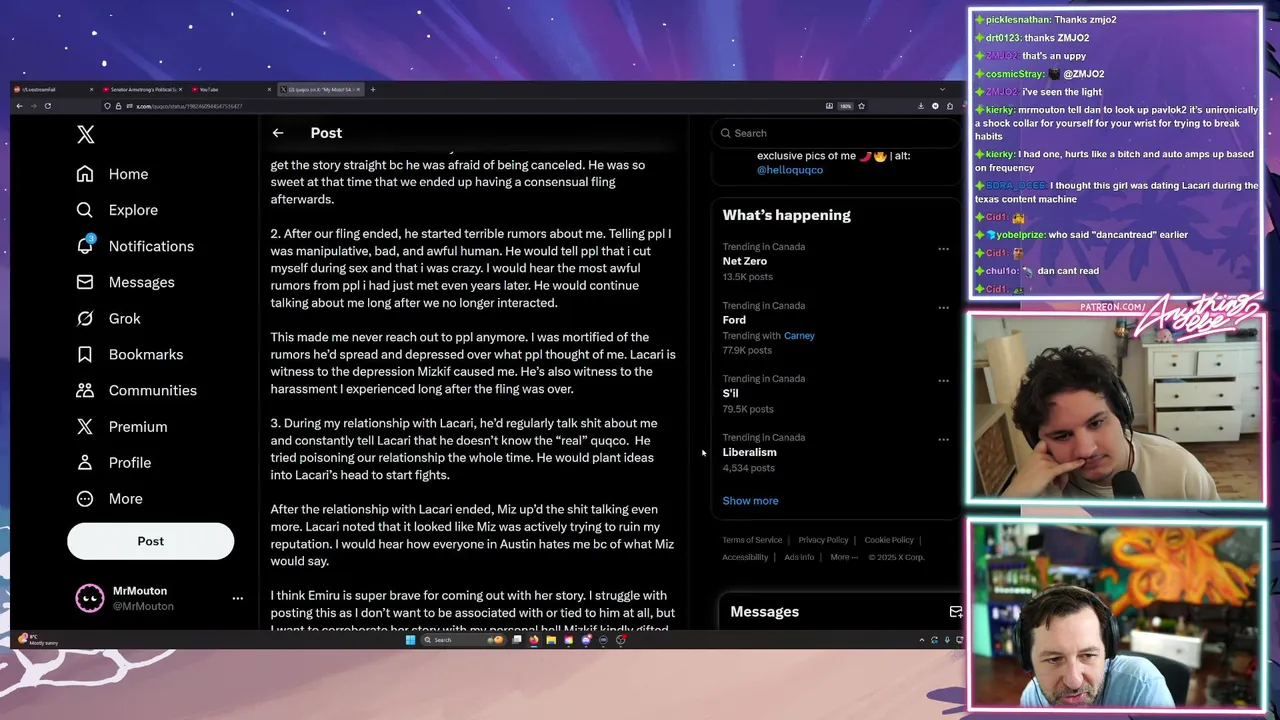Select the quqco on X browser tab
Image resolution: width=1280 pixels, height=720 pixels.
320,89
